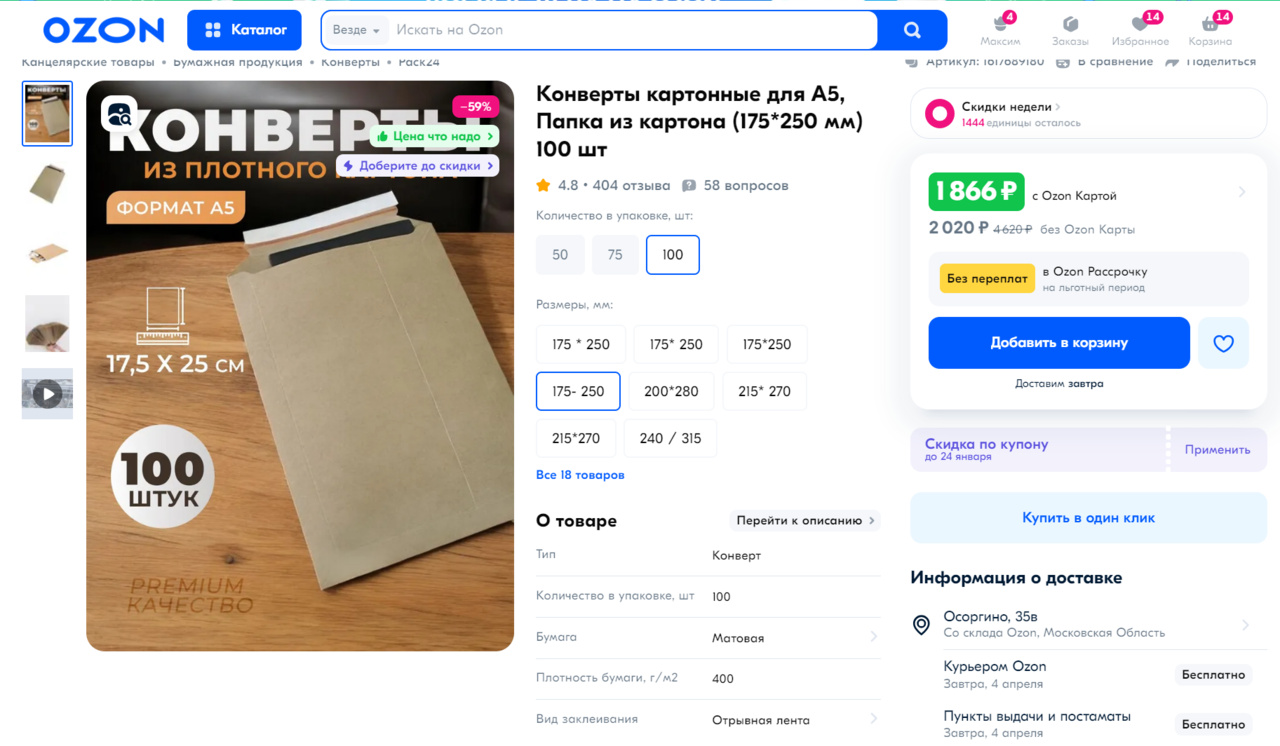This screenshot has height=746, width=1280.
Task: Click the Искать на Ozon search field
Action: click(630, 30)
